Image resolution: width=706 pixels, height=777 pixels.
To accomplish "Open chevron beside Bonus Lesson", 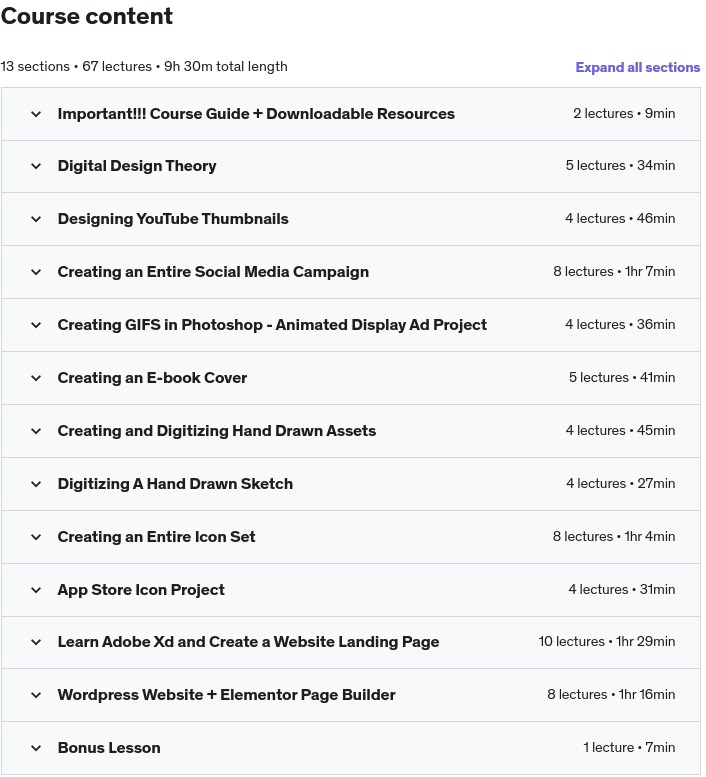I will [36, 748].
